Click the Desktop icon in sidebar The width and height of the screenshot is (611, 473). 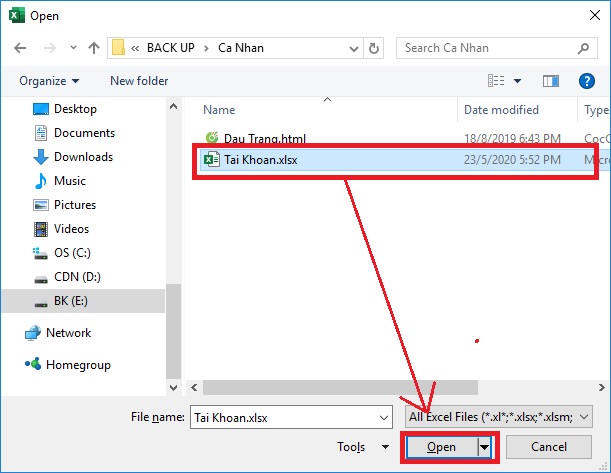pyautogui.click(x=41, y=109)
